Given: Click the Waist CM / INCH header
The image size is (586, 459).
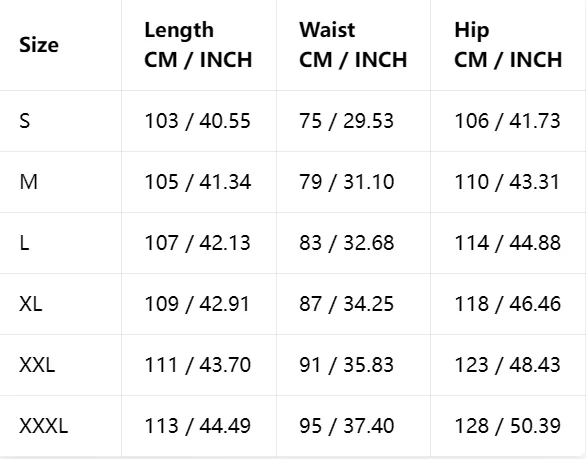Looking at the screenshot, I should click(x=353, y=45).
